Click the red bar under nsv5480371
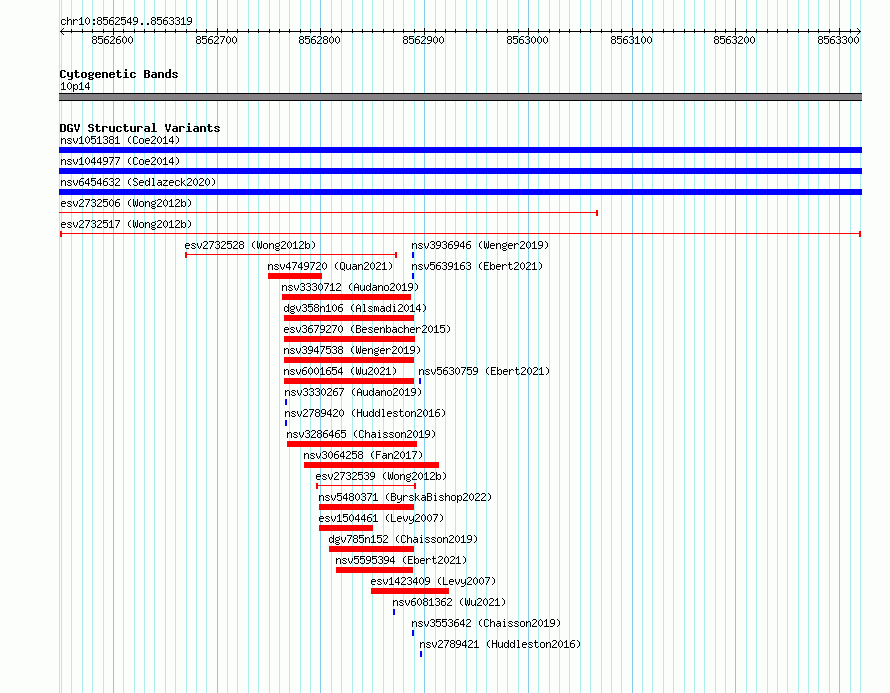Viewport: 890px width, 693px height. (367, 507)
